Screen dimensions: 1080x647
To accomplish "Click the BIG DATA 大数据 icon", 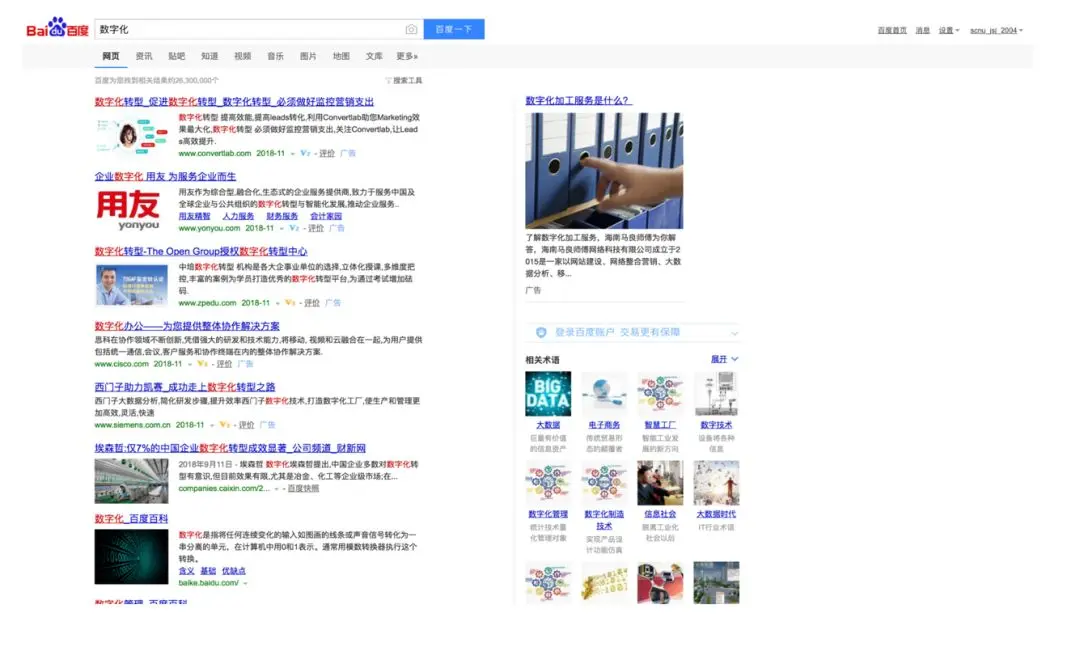I will pos(548,394).
